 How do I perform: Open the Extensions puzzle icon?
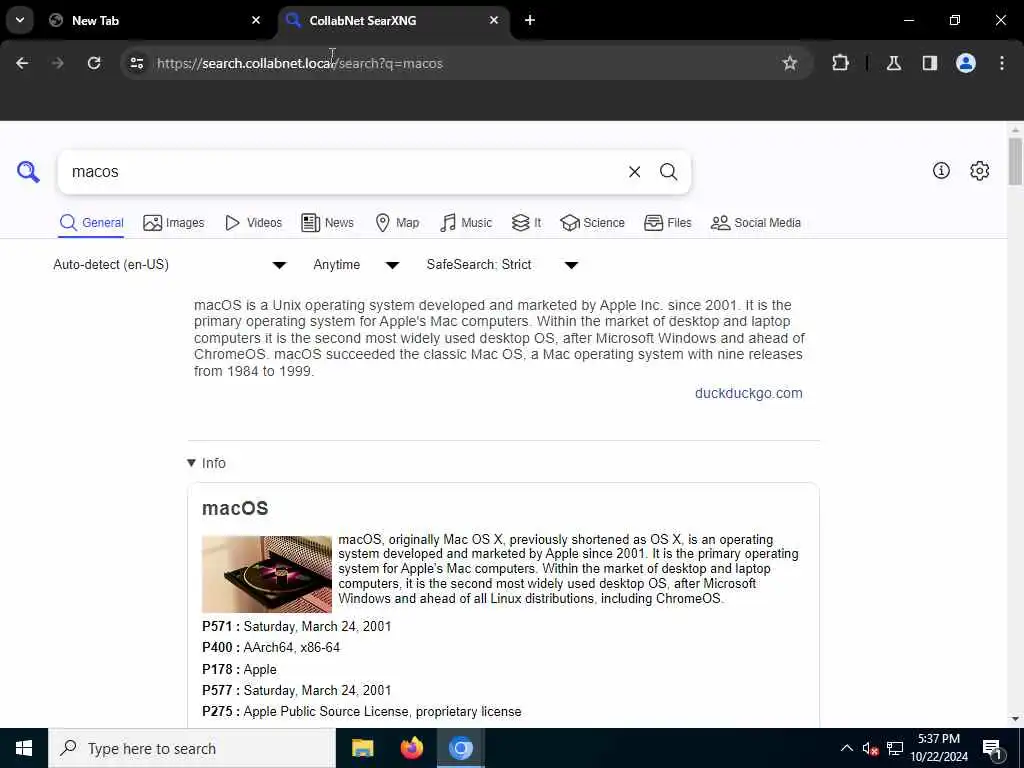pyautogui.click(x=840, y=63)
